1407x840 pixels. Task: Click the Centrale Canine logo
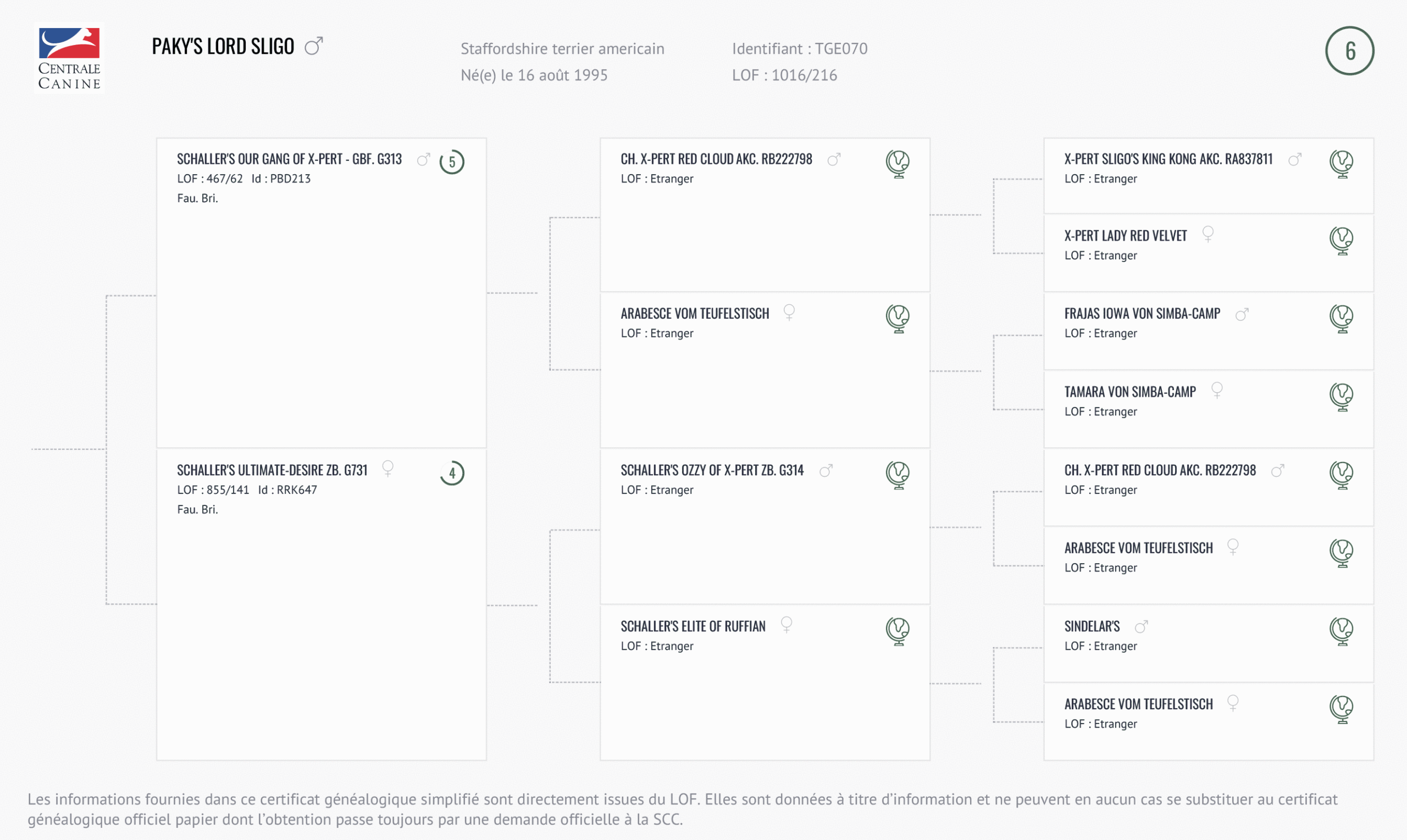(69, 58)
